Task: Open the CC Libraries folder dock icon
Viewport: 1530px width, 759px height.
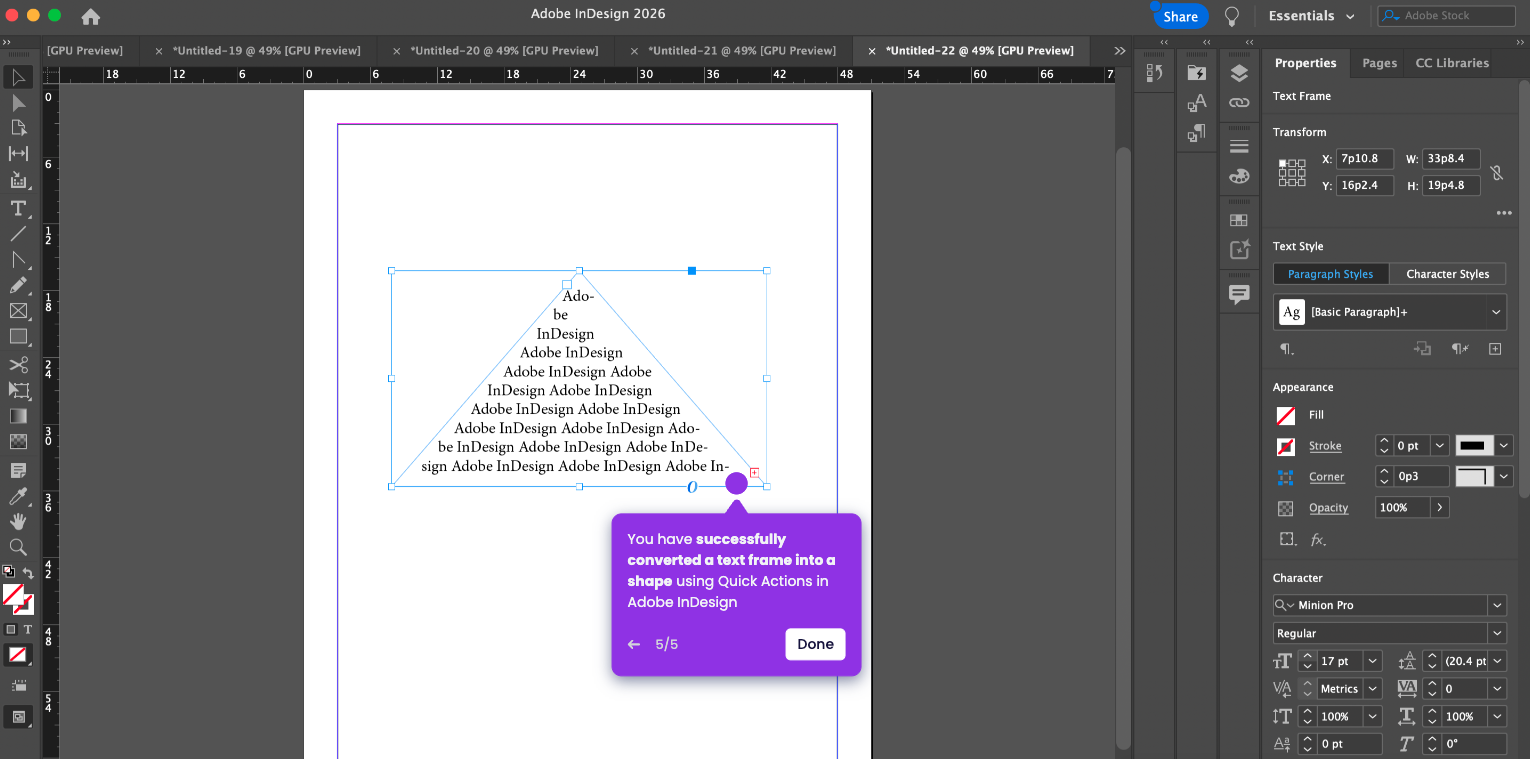Action: pyautogui.click(x=1196, y=72)
